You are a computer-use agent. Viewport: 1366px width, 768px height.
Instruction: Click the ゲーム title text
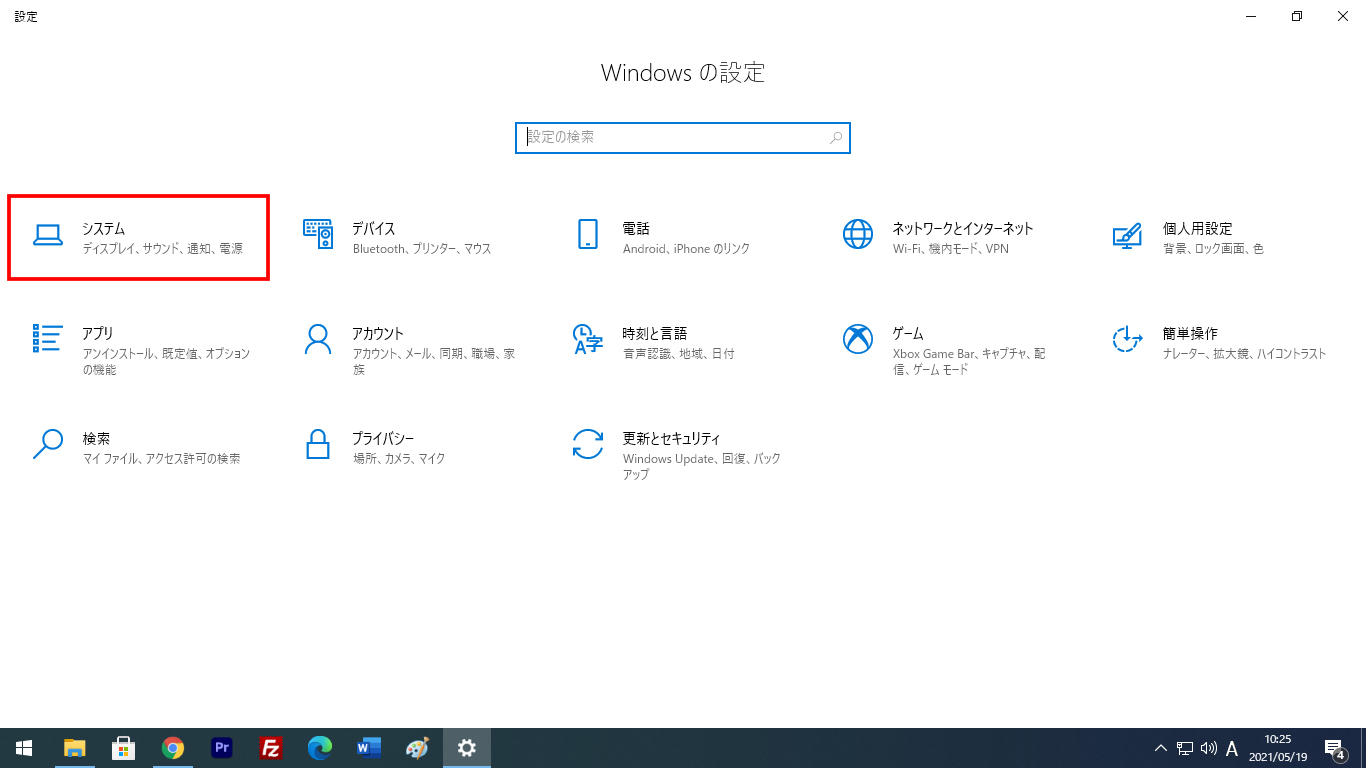[x=908, y=334]
